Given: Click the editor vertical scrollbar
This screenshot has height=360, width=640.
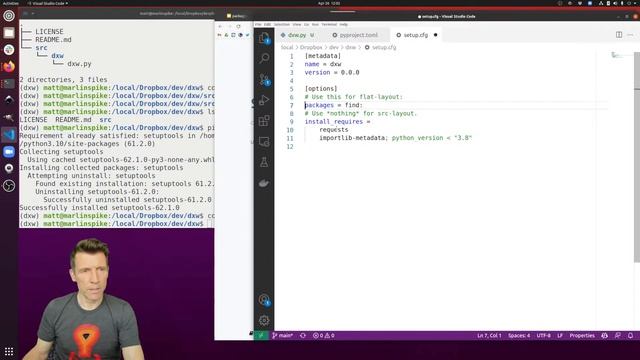Looking at the screenshot, I should [637, 157].
